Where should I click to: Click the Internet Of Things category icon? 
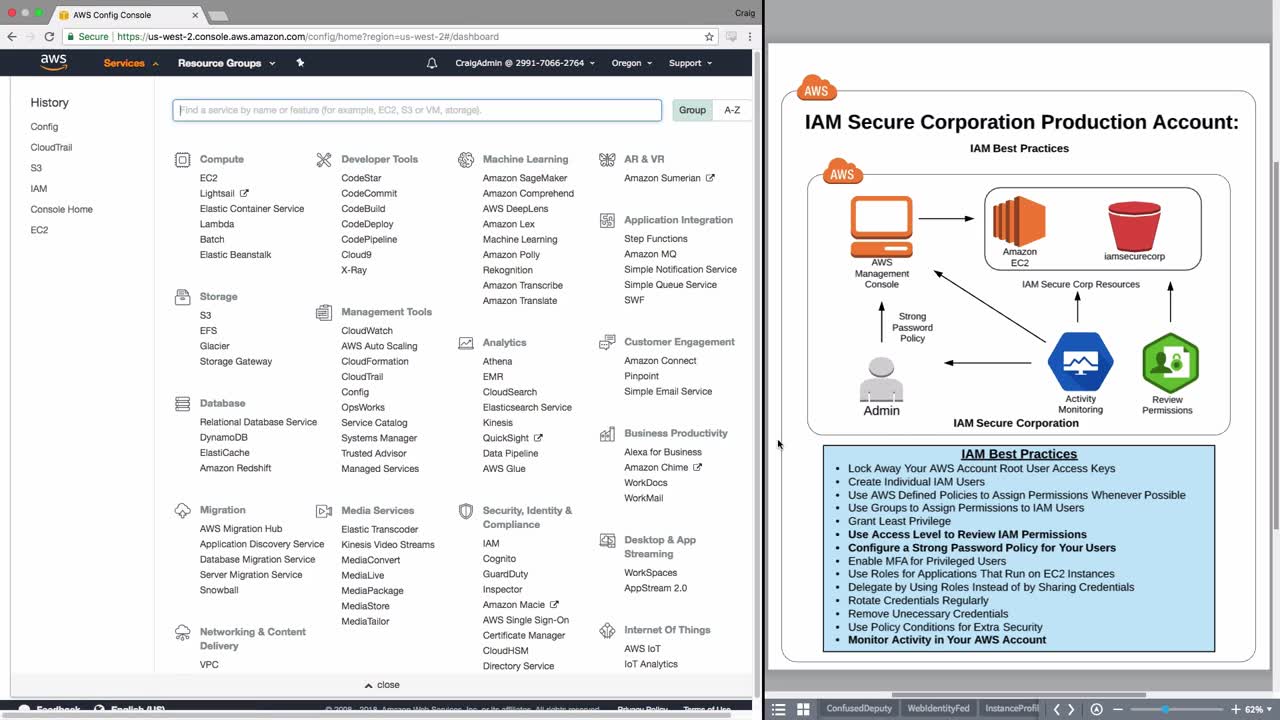pos(606,631)
